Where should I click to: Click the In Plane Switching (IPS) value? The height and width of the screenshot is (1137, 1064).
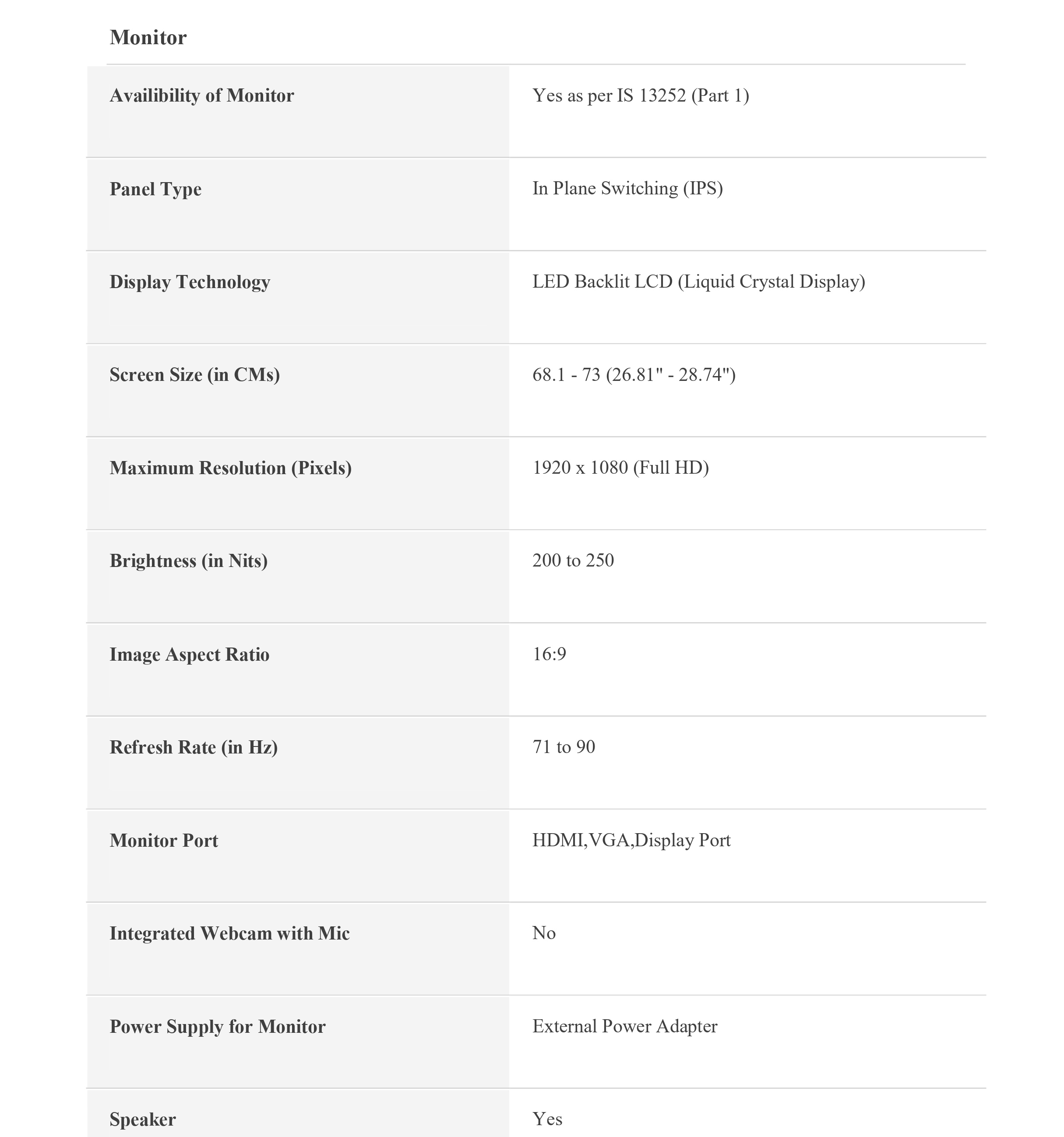click(627, 188)
